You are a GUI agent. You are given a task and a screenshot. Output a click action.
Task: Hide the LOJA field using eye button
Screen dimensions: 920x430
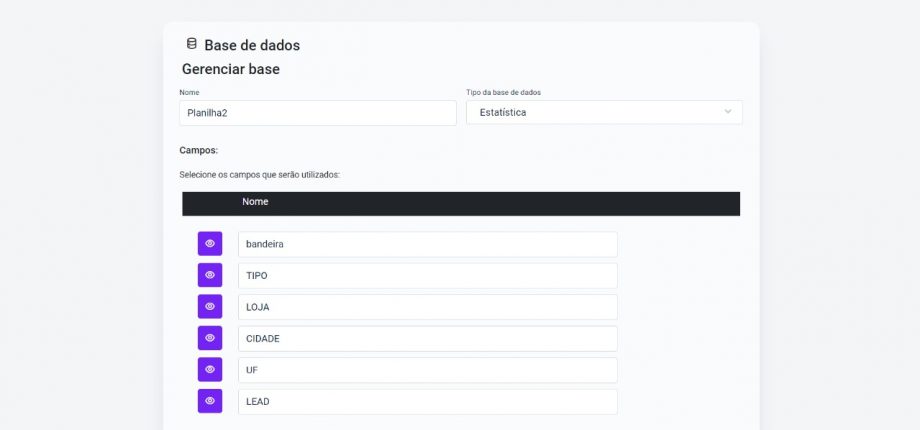[210, 307]
